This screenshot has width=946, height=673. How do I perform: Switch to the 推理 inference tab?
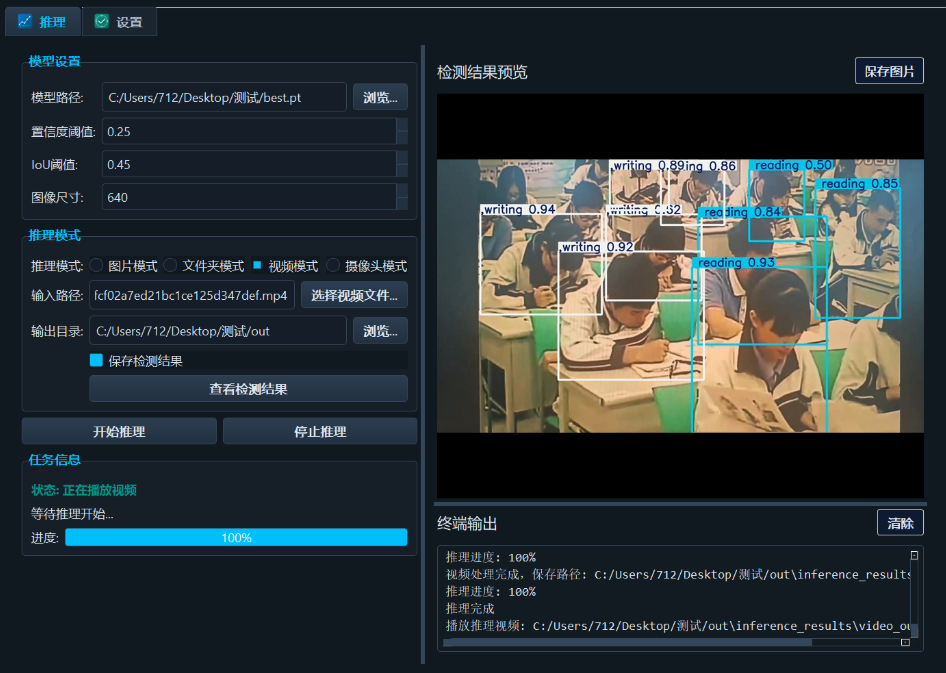click(x=43, y=21)
